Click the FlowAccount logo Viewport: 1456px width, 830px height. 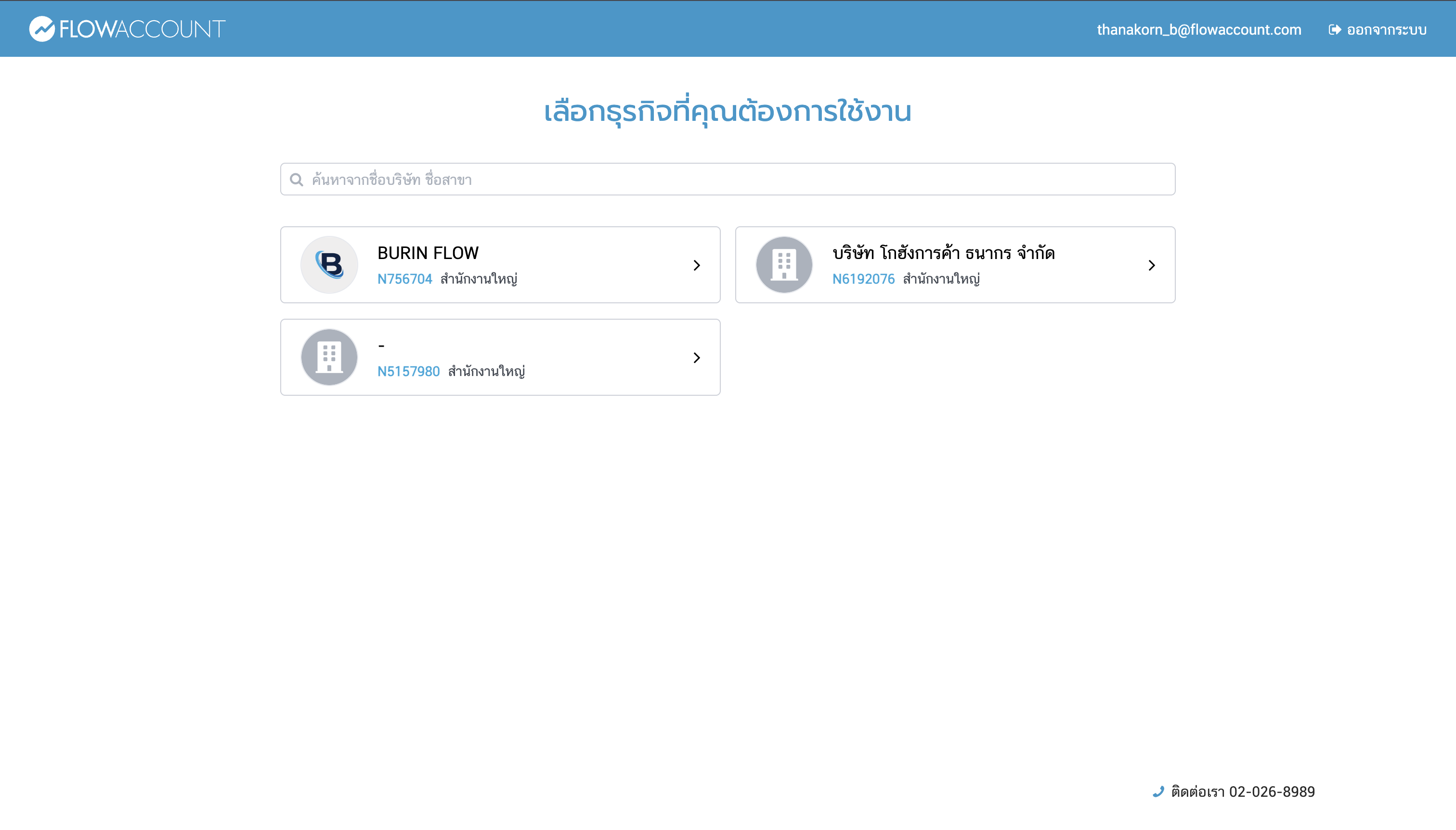click(x=127, y=29)
